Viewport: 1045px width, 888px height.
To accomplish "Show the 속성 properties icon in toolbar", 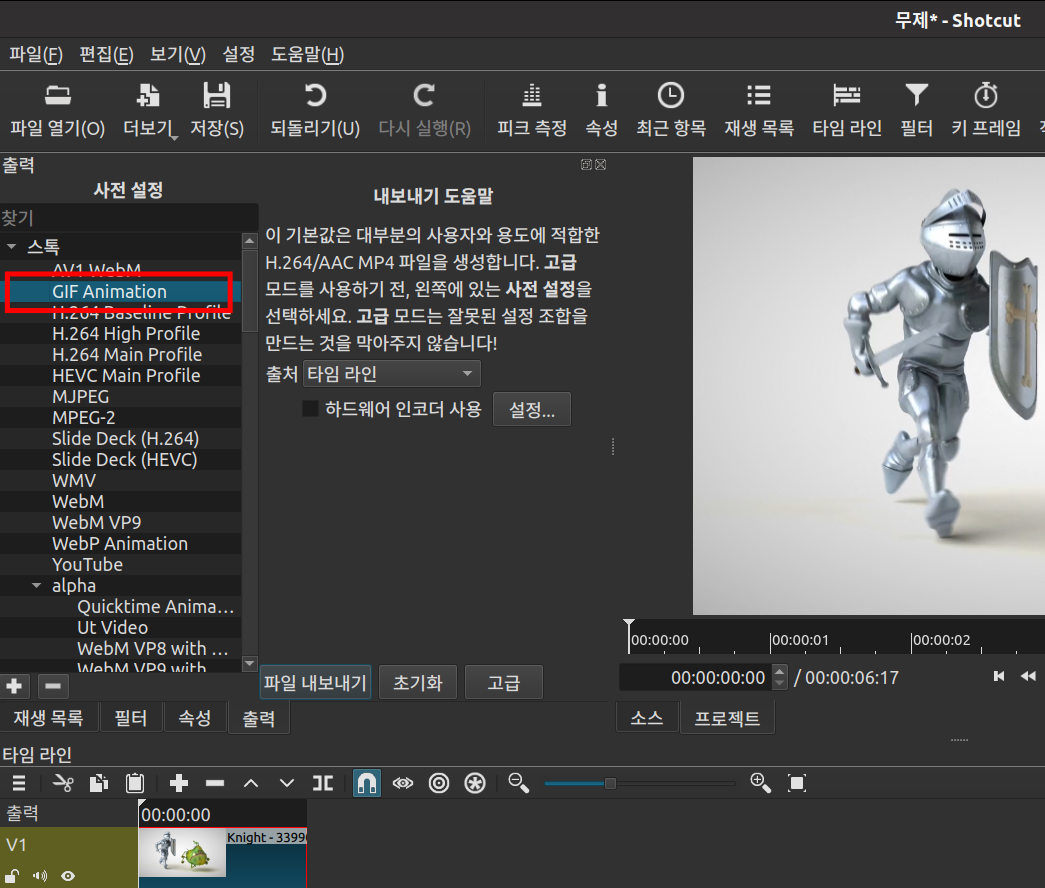I will coord(601,96).
